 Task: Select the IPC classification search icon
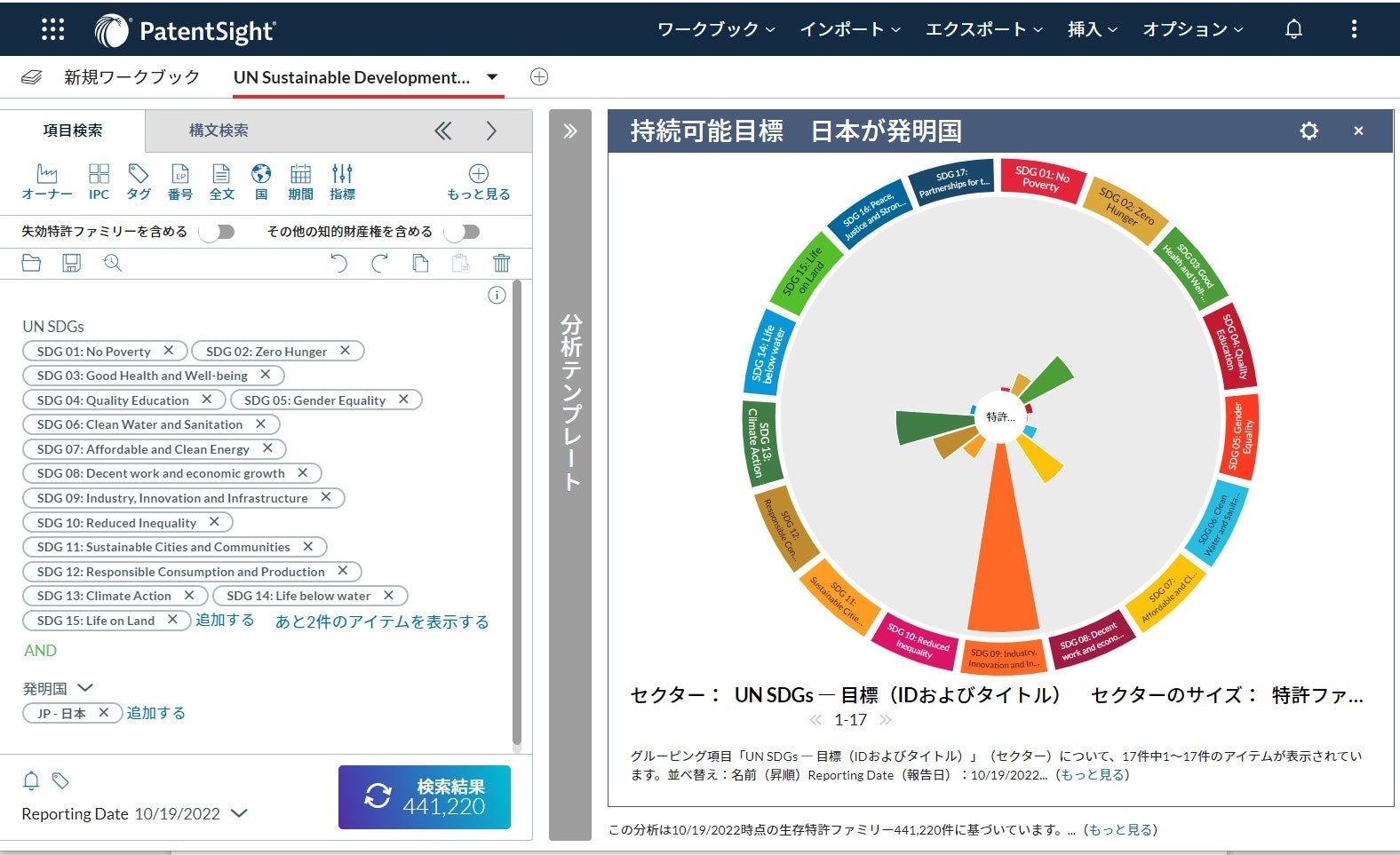click(99, 182)
